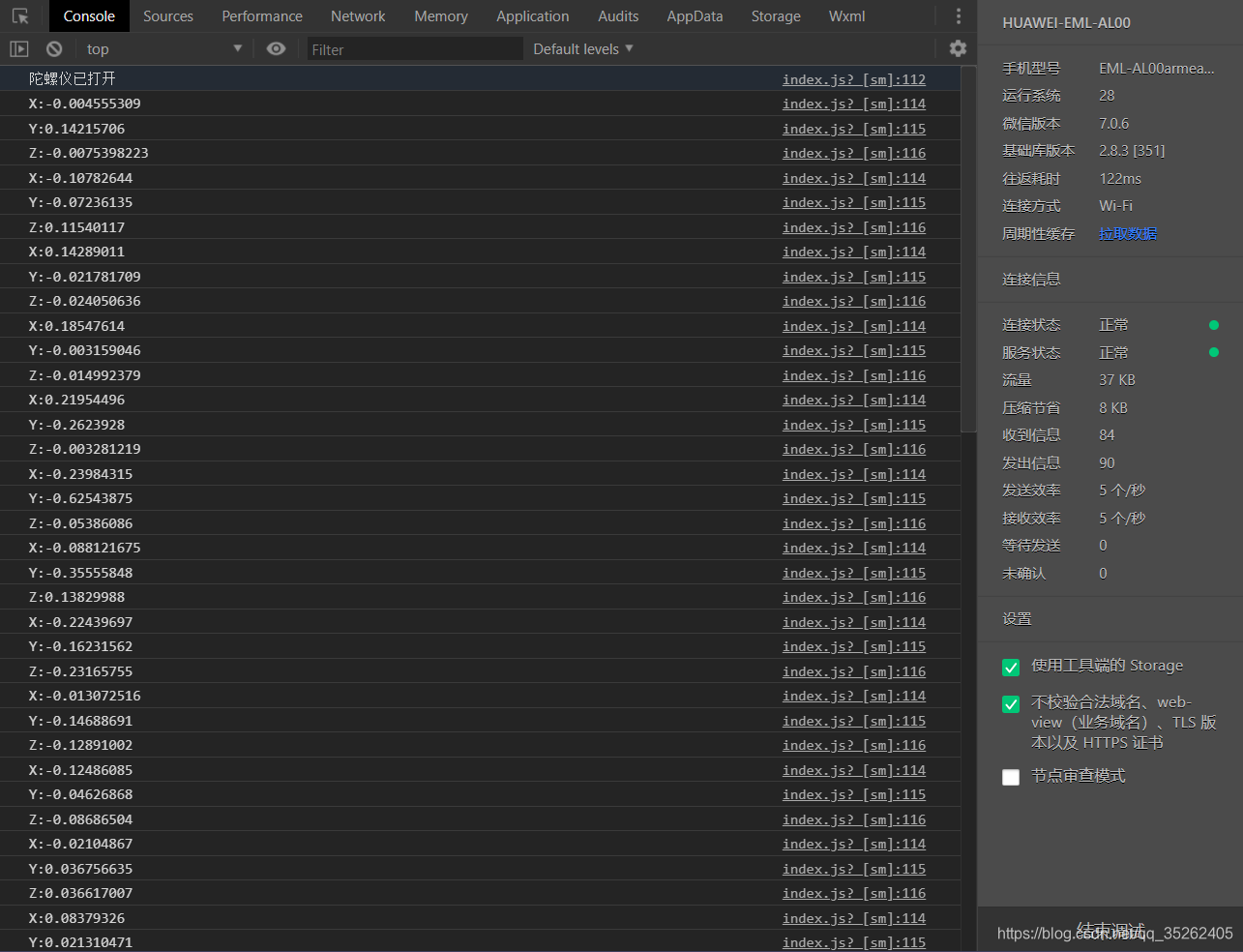Open the Network tab
Screen dimensions: 1243x952
tap(358, 16)
